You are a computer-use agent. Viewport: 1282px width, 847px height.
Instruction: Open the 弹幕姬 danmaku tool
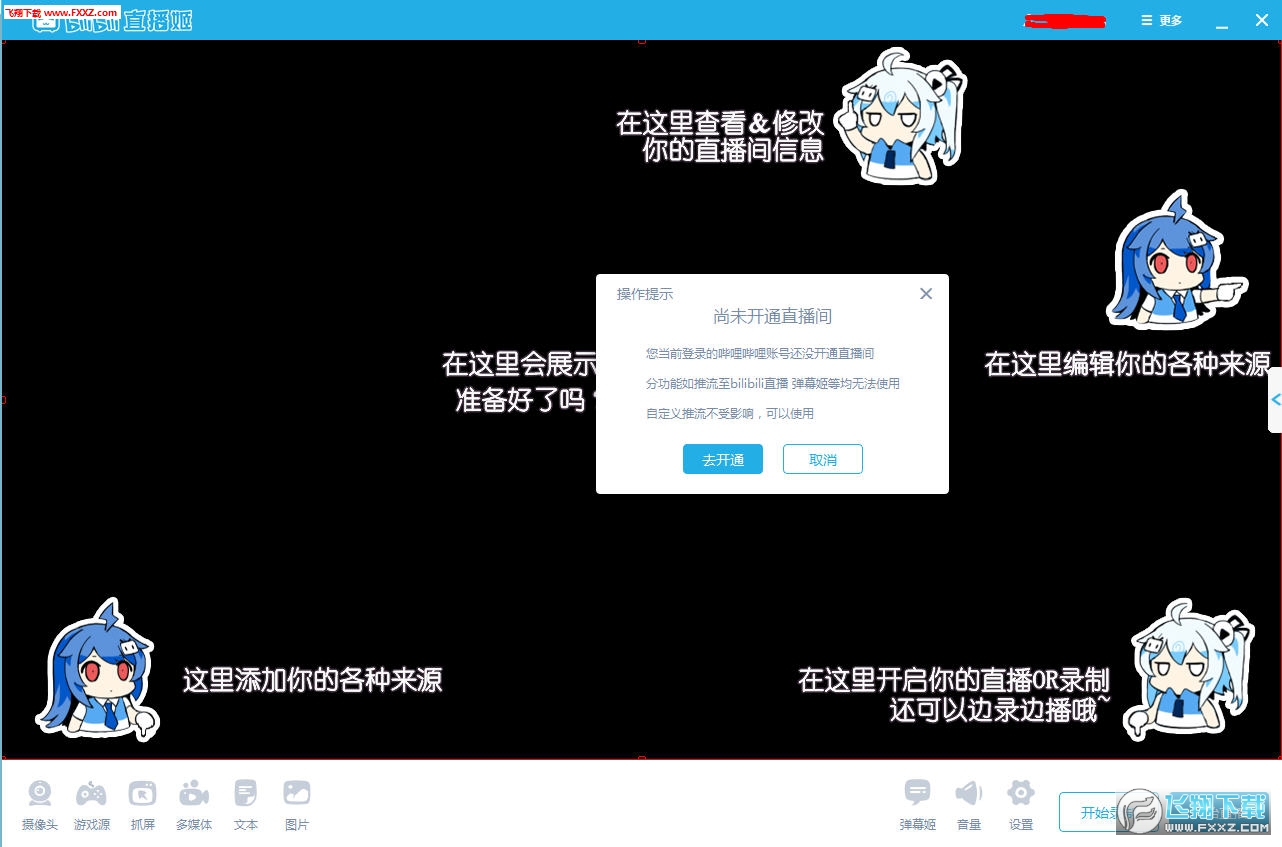[917, 803]
